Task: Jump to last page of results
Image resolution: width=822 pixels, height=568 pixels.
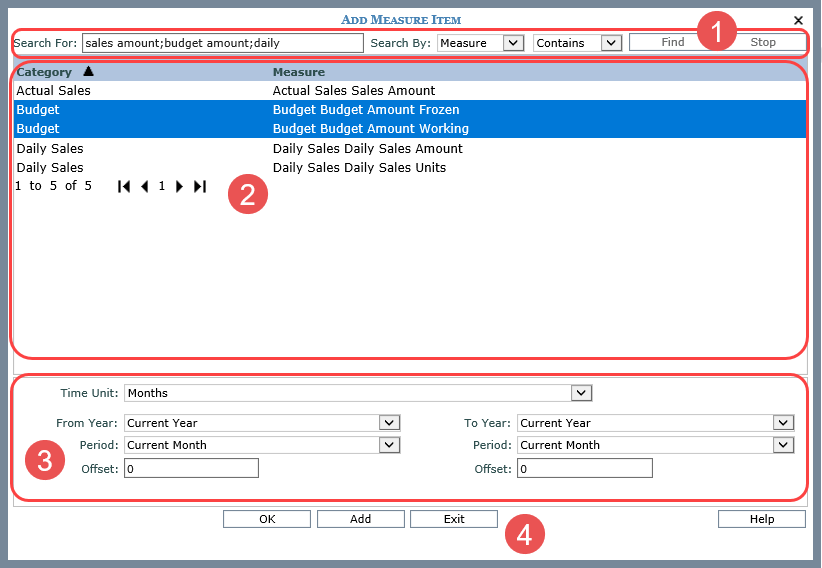Action: [199, 186]
